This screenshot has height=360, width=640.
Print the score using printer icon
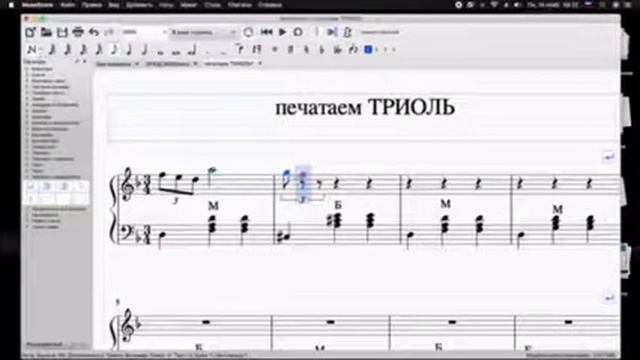(78, 32)
